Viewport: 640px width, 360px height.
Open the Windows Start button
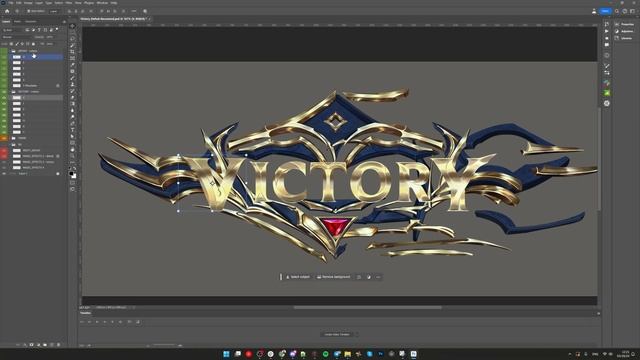pyautogui.click(x=226, y=354)
